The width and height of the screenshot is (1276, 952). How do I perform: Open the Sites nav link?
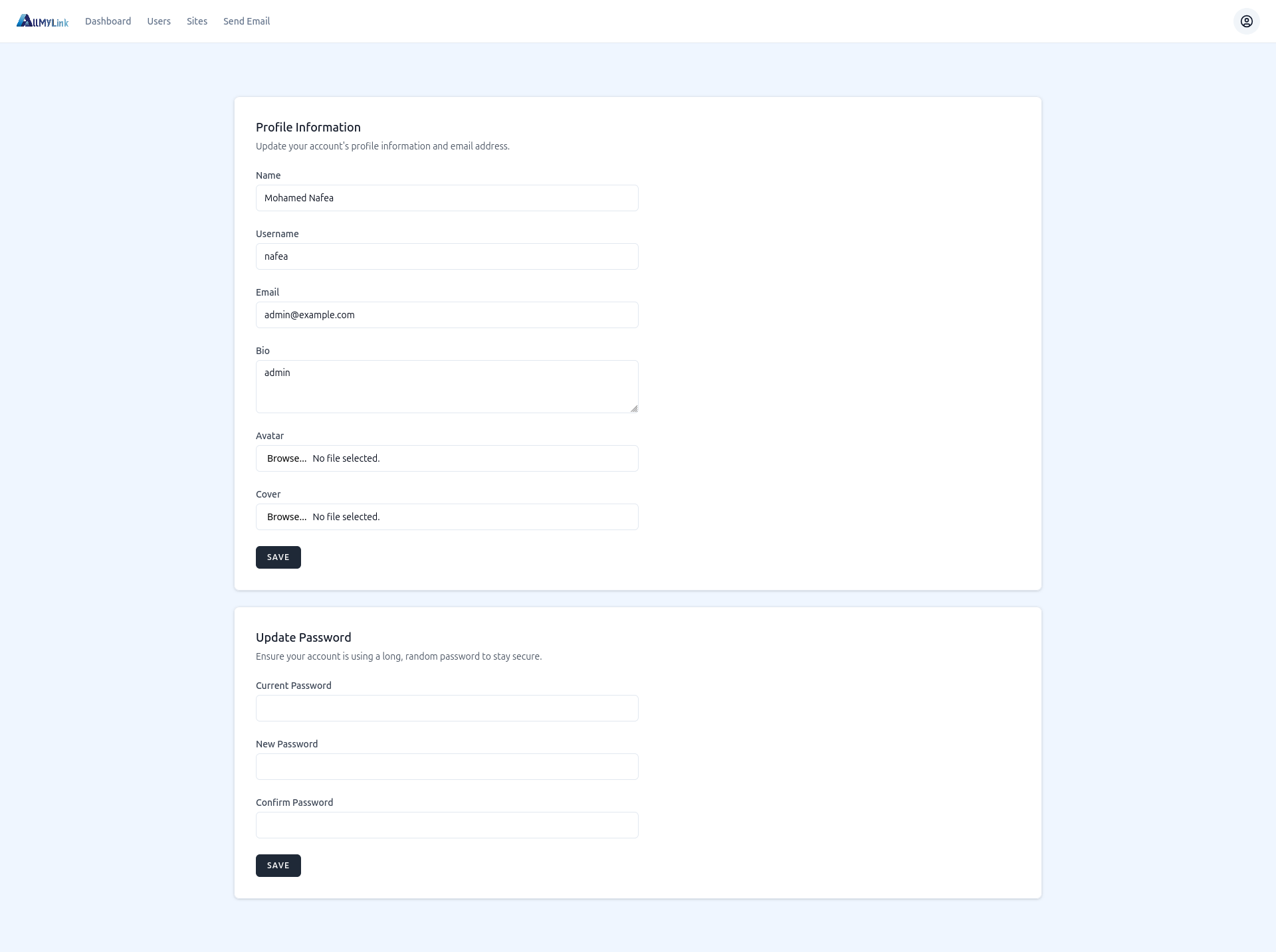click(197, 21)
